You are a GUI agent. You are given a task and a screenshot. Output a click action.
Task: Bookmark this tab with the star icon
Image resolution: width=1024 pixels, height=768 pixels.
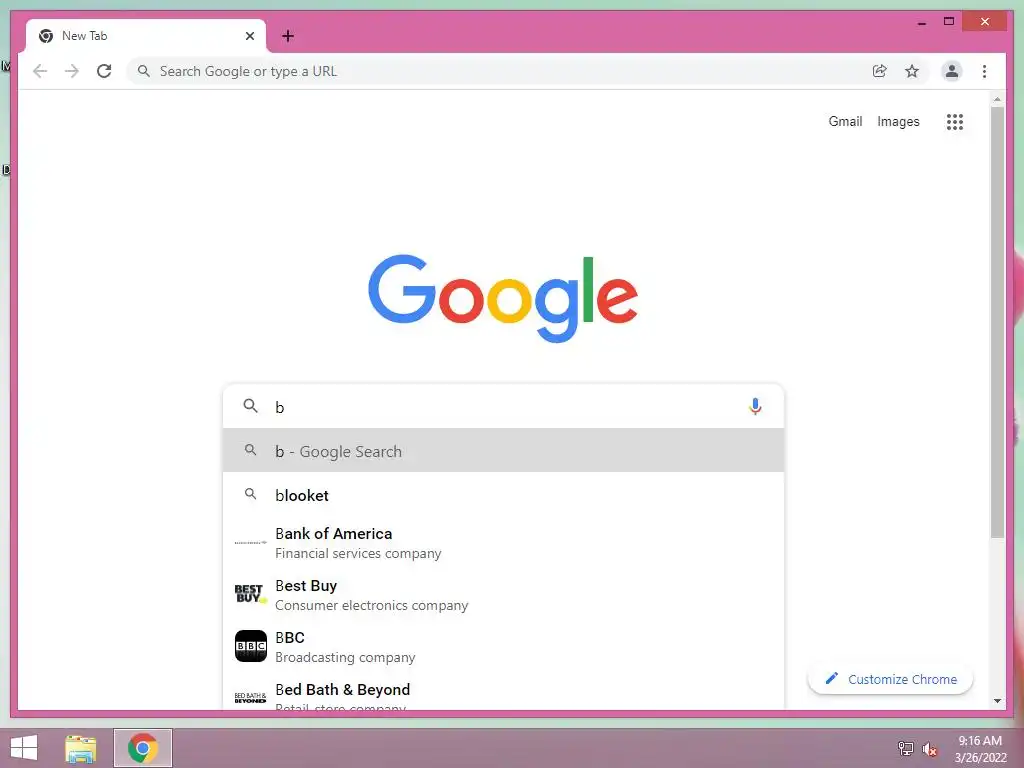(x=912, y=71)
